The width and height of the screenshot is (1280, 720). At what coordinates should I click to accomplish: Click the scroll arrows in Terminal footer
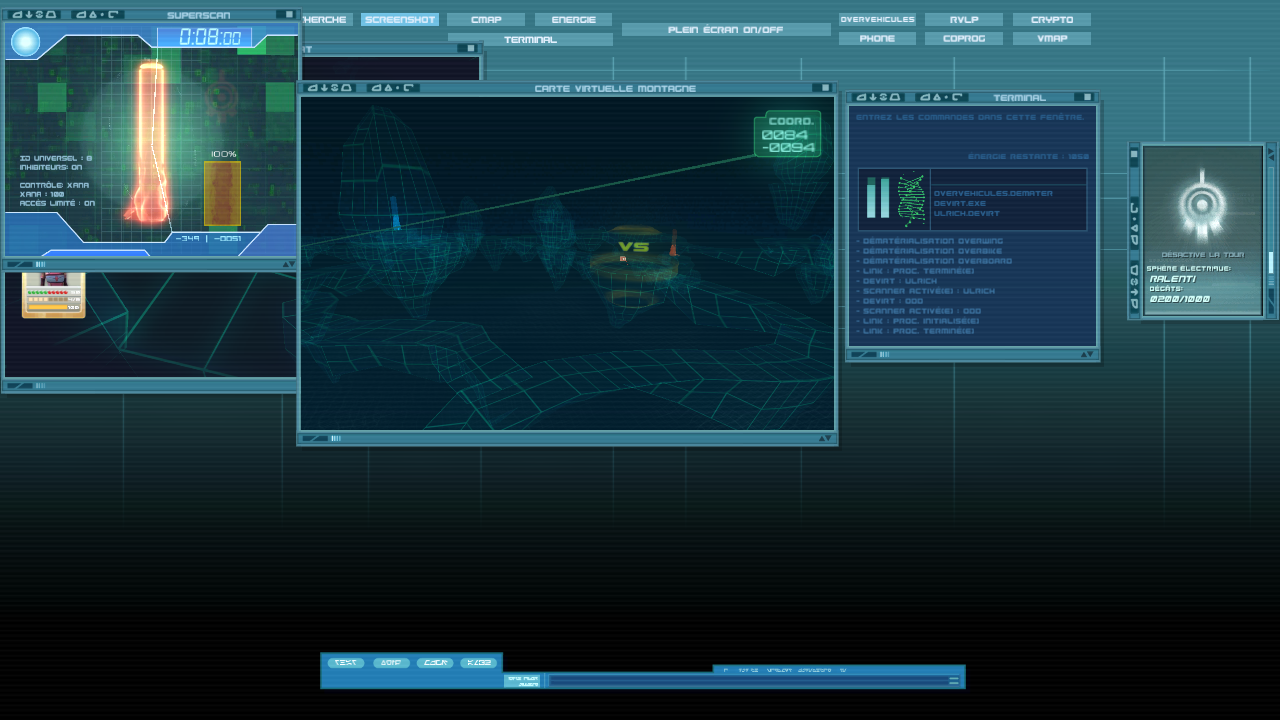1087,354
